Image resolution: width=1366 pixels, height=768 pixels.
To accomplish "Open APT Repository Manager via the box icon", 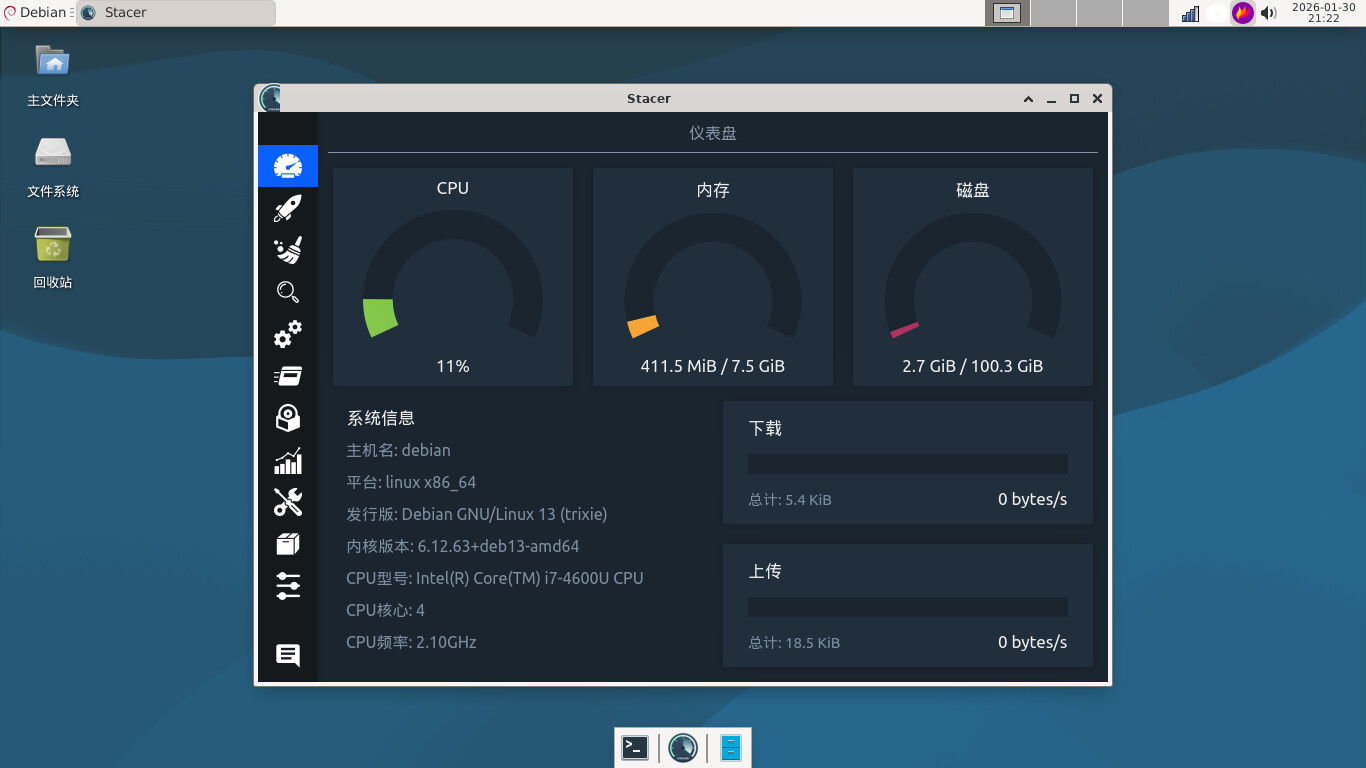I will (x=288, y=544).
